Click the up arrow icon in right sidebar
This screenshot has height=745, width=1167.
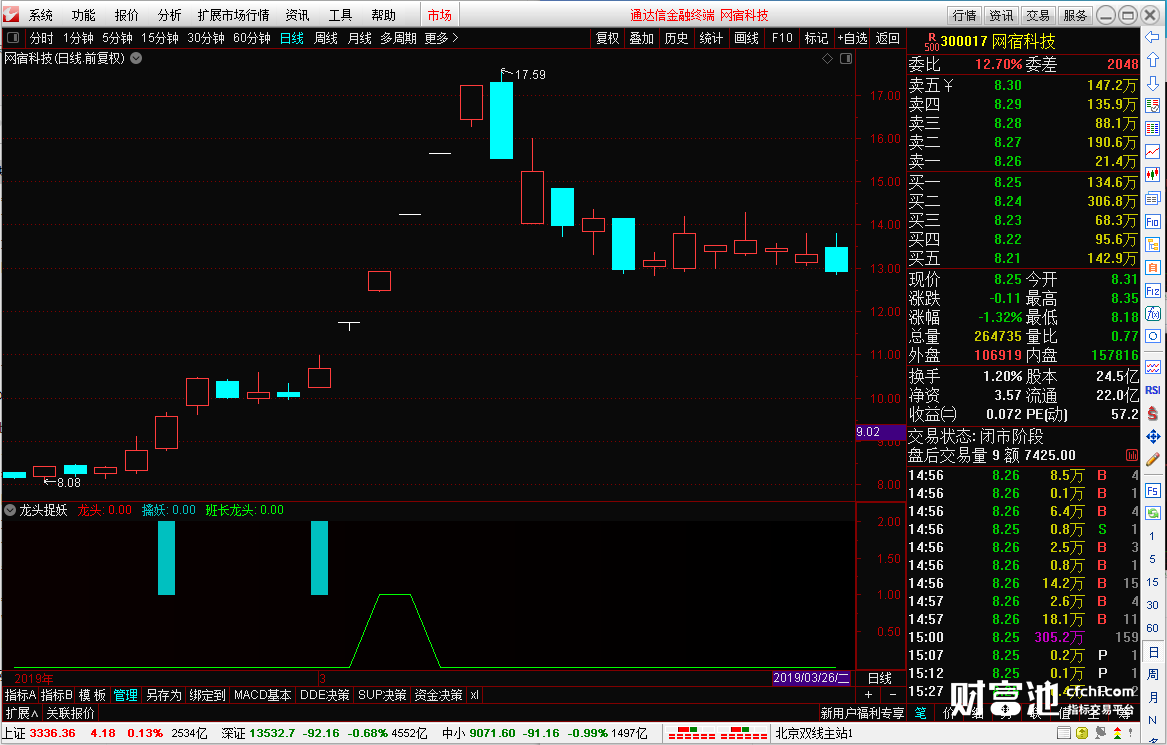(x=1153, y=60)
